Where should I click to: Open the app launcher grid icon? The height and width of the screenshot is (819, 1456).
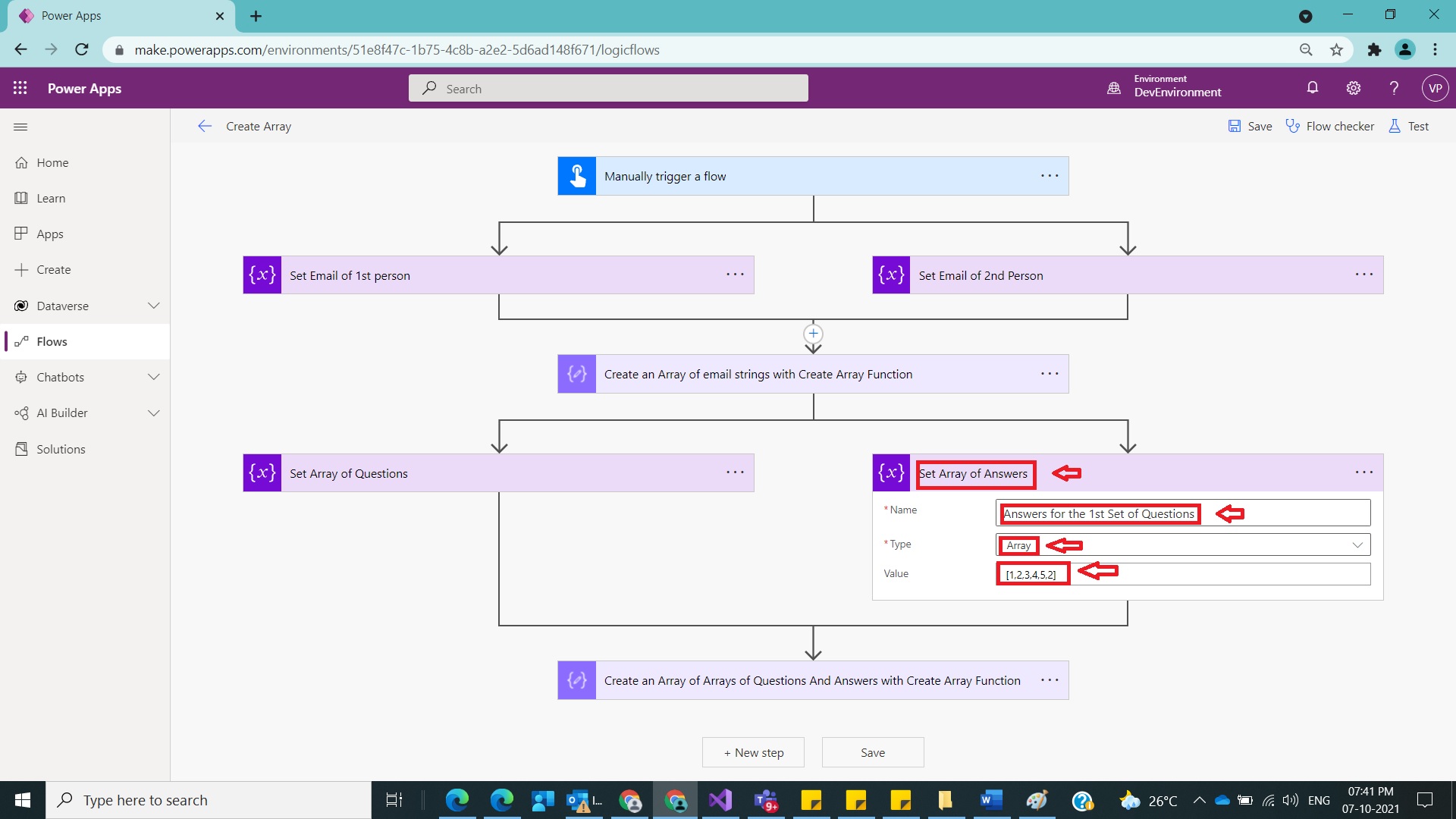[20, 88]
